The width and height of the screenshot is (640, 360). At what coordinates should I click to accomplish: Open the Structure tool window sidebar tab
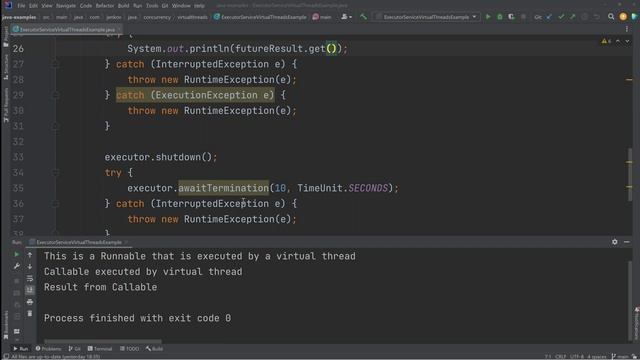click(6, 67)
